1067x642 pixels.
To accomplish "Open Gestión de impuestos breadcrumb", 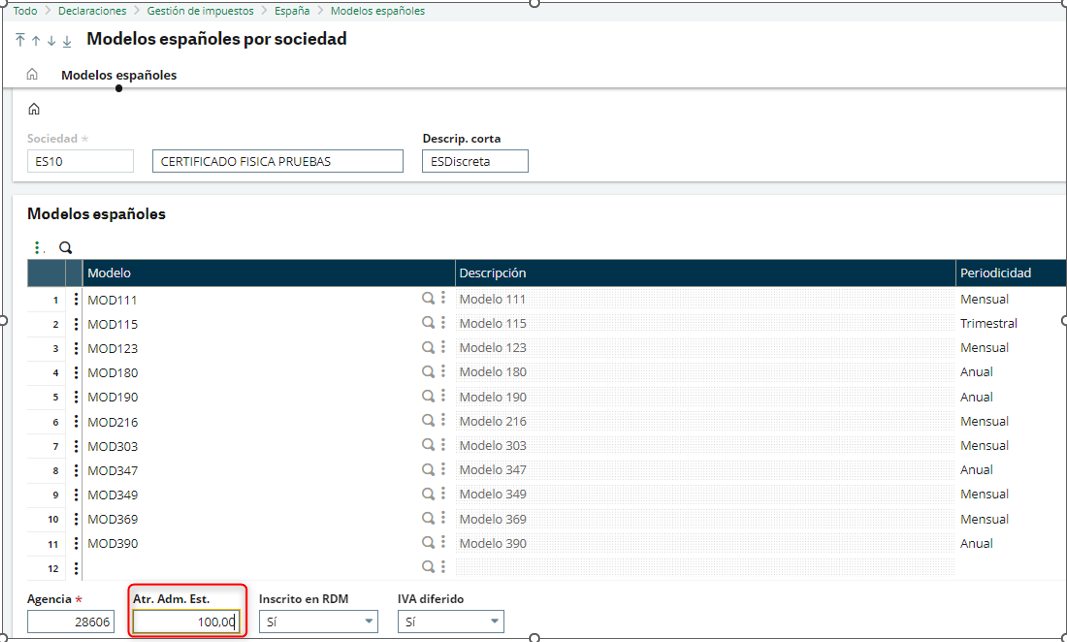I will 201,11.
